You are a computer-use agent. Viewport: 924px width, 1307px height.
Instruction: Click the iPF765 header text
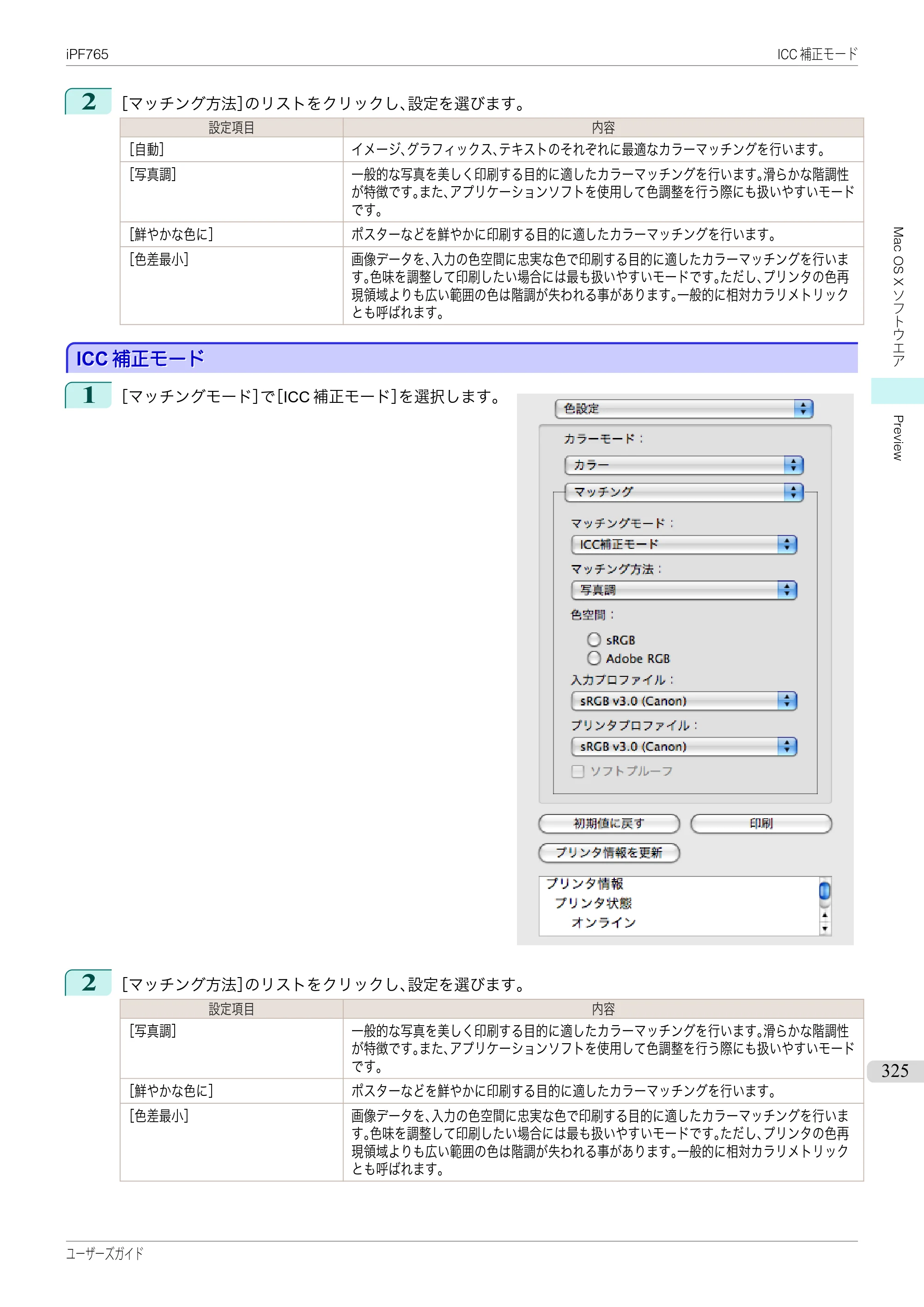pos(87,54)
